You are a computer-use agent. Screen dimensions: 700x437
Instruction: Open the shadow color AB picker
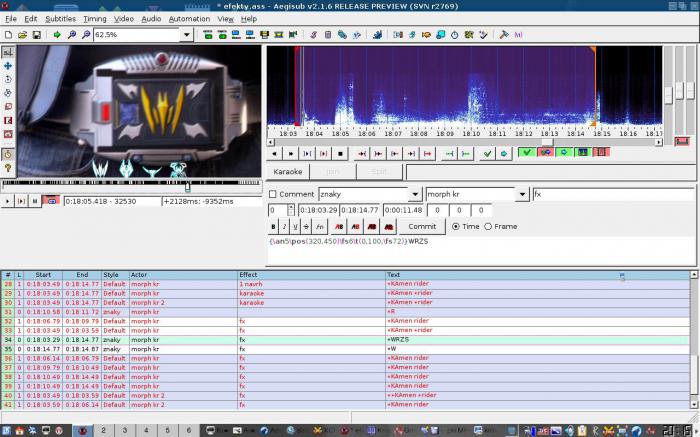(388, 227)
